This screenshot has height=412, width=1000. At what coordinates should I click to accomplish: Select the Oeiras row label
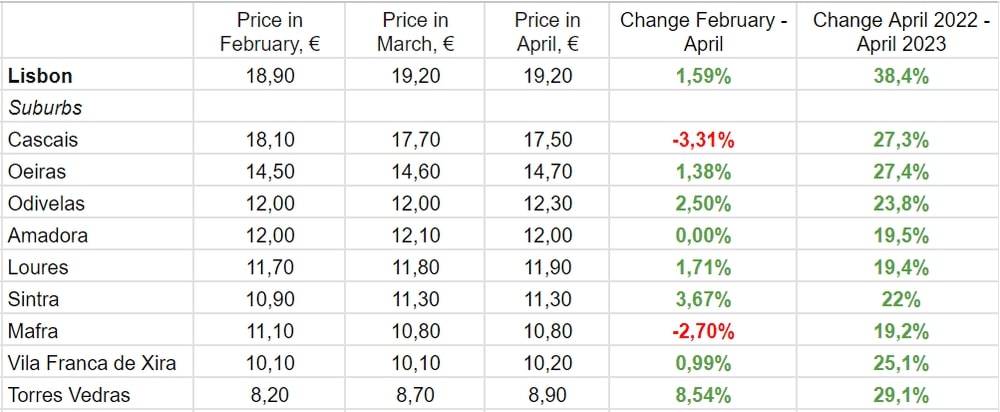point(37,172)
